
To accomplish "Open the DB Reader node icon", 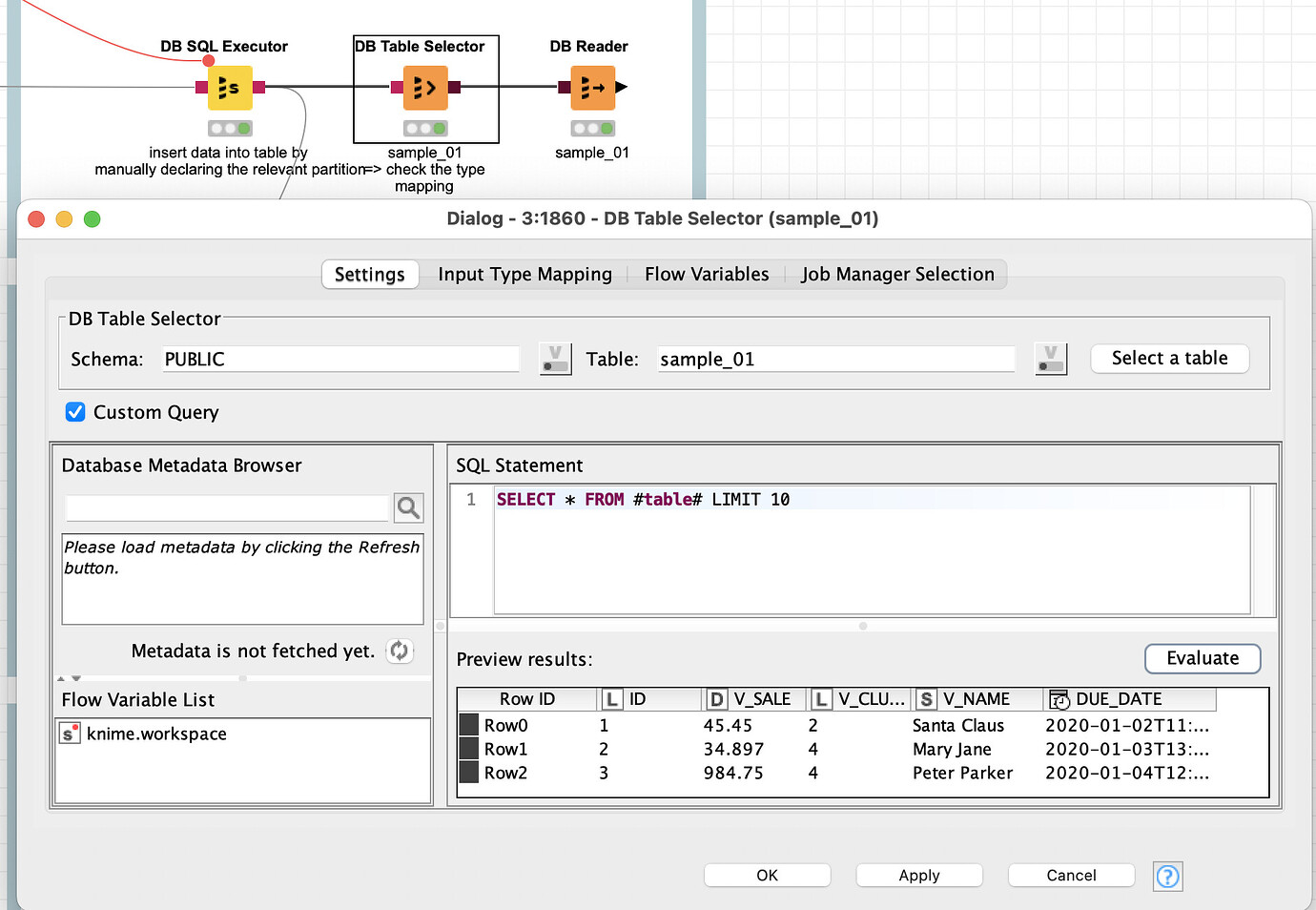I will (x=591, y=87).
